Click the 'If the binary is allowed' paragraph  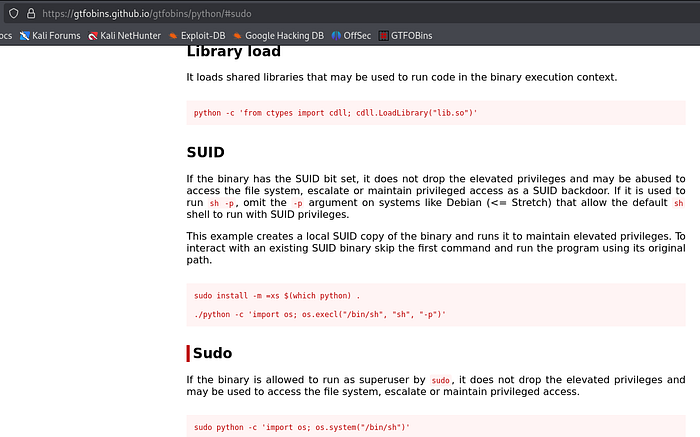(x=436, y=386)
